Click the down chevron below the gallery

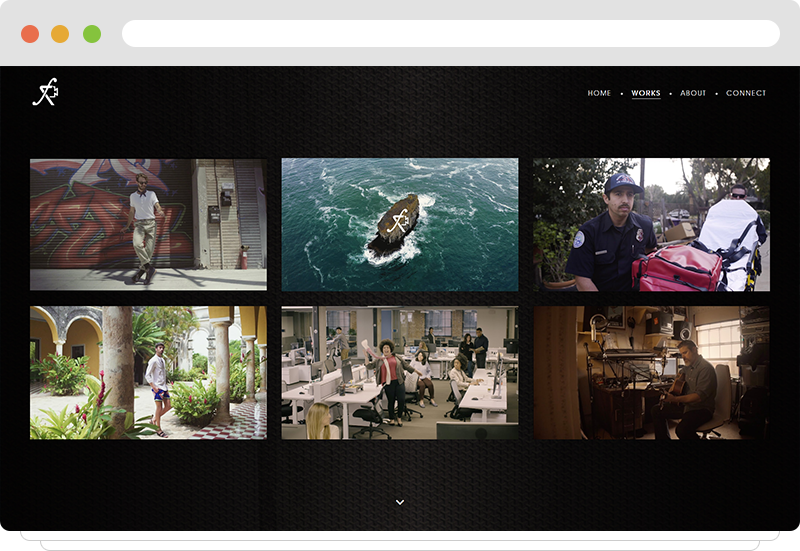click(400, 502)
